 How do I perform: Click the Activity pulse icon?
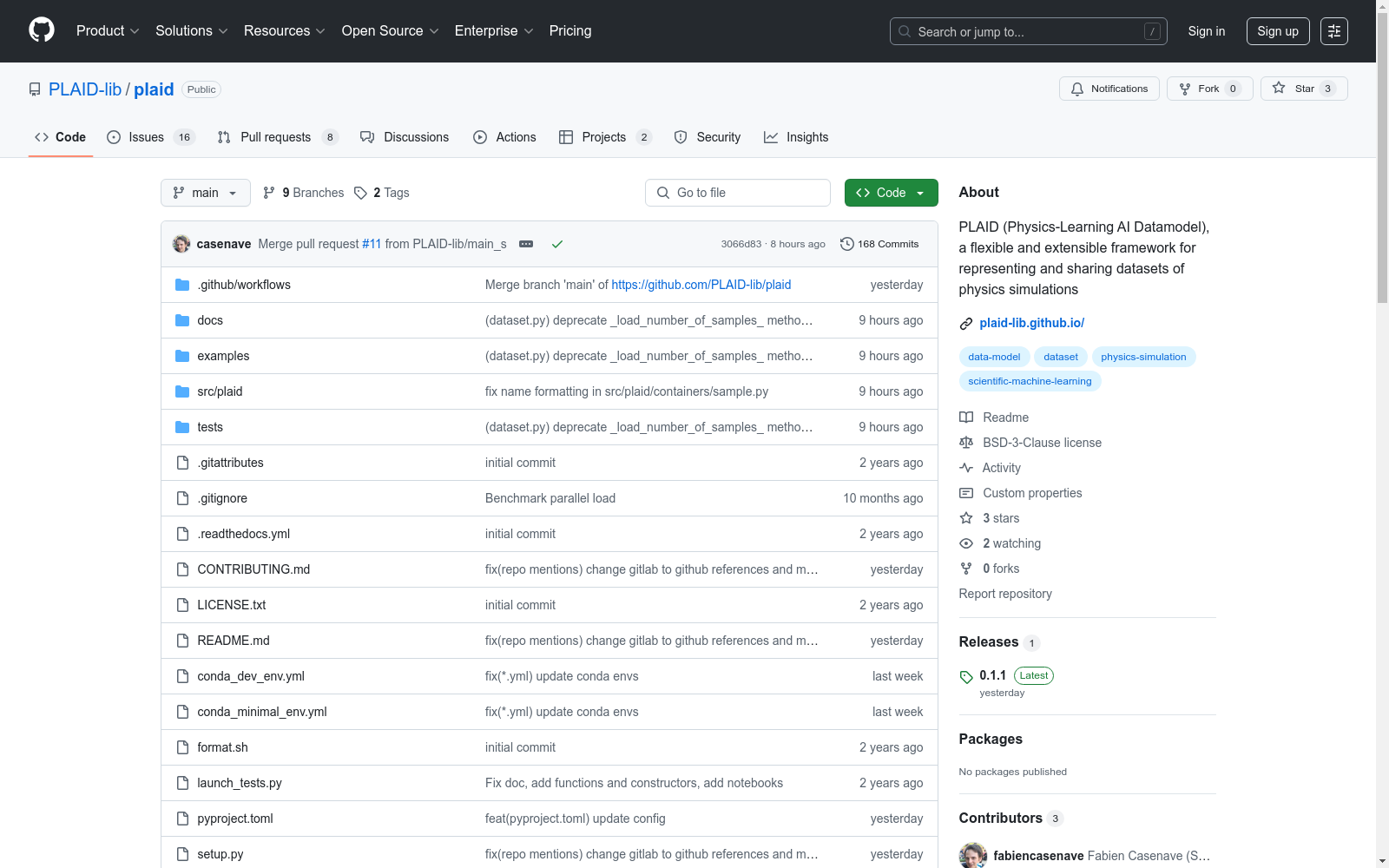point(966,468)
